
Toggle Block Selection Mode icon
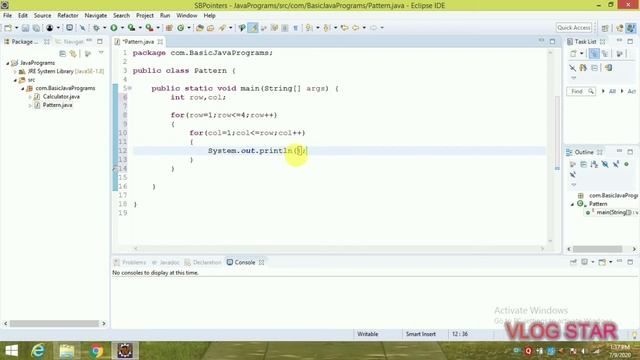(285, 28)
